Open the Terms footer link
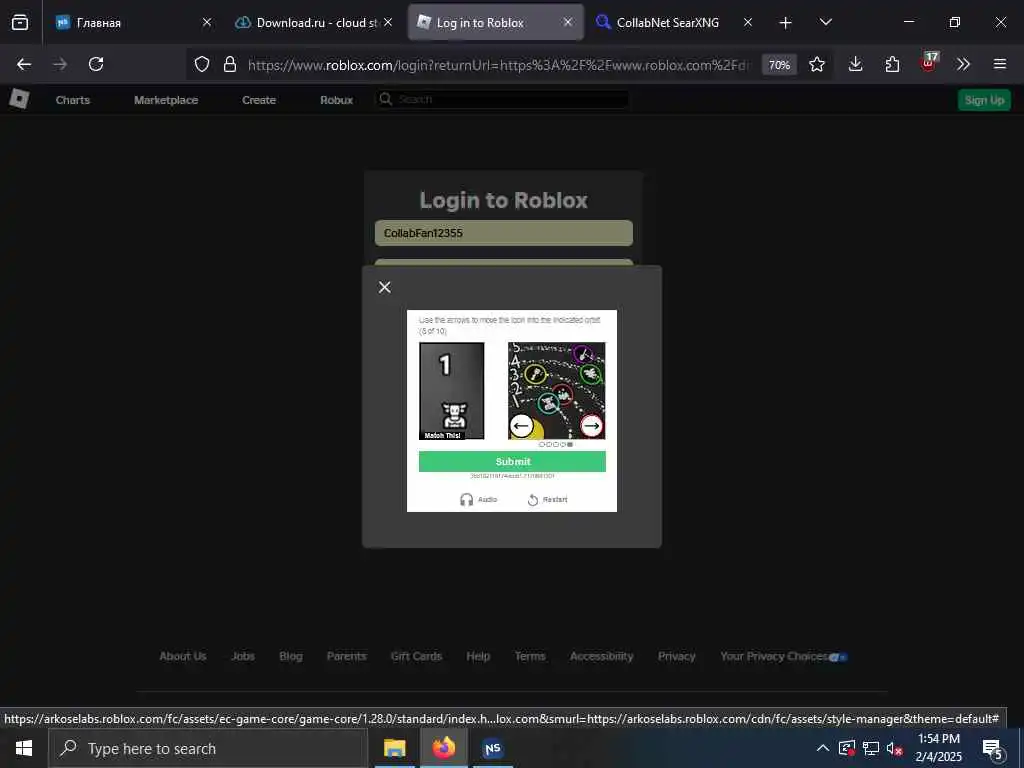This screenshot has width=1024, height=768. coord(530,656)
